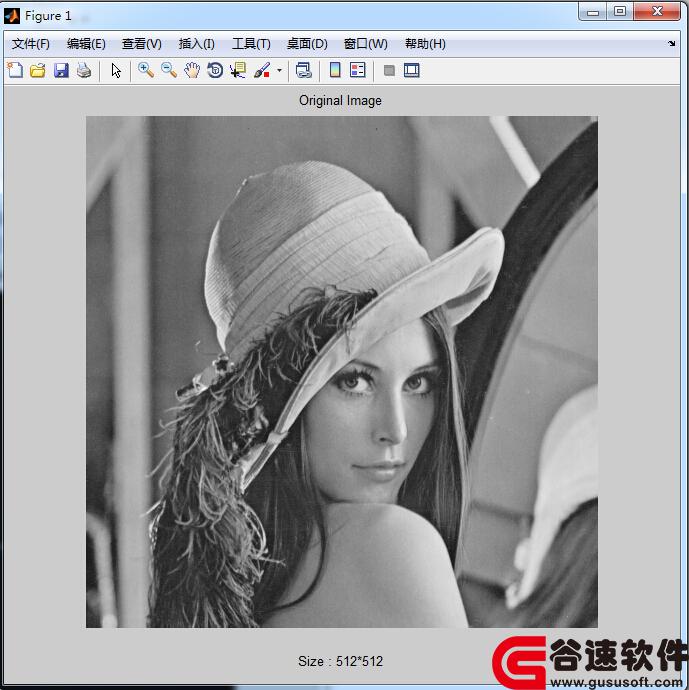Open the 编辑(E) menu
Viewport: 689px width, 690px height.
pos(86,44)
